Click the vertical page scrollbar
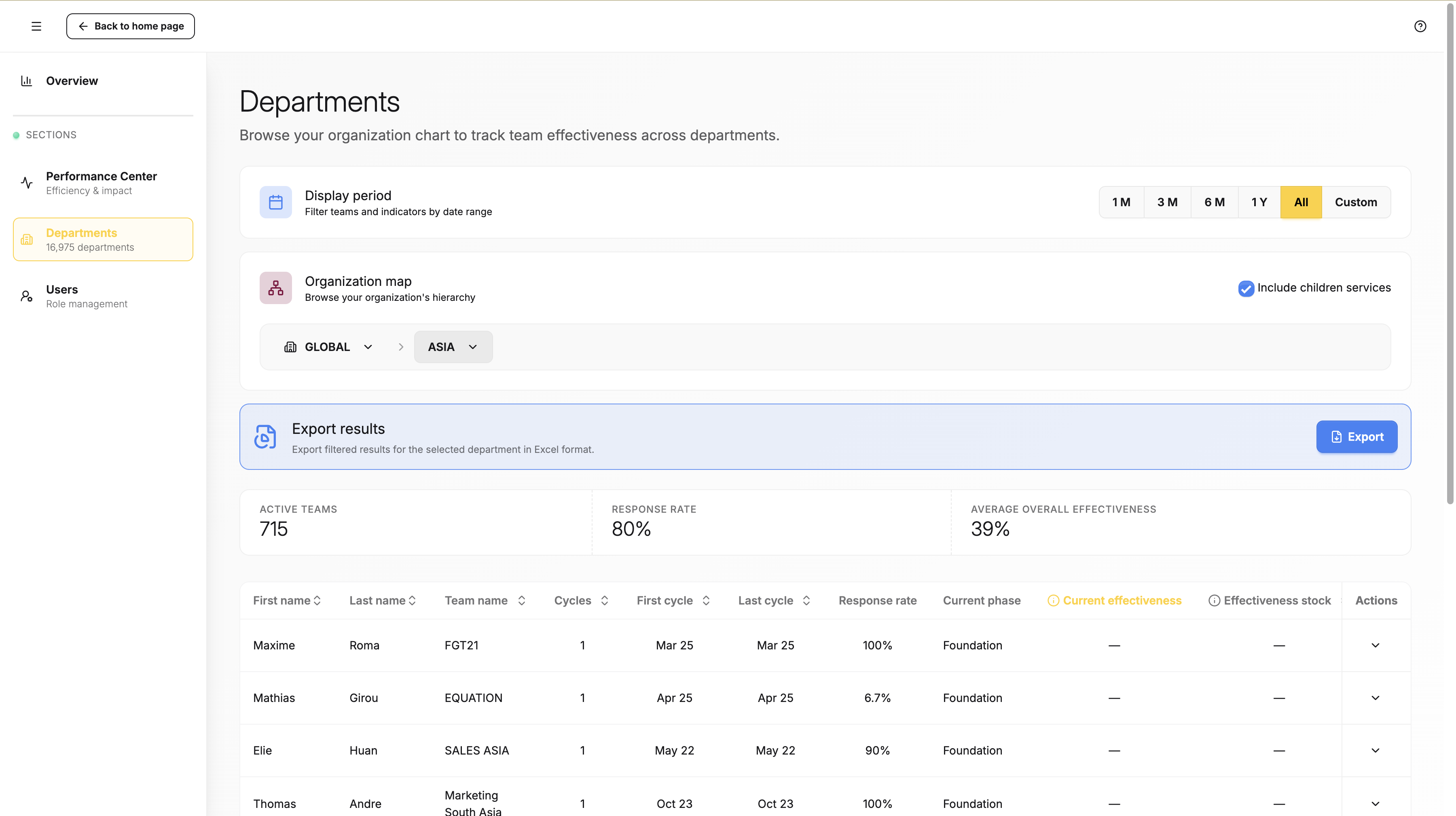Screen dimensions: 1456x816 1450,254
